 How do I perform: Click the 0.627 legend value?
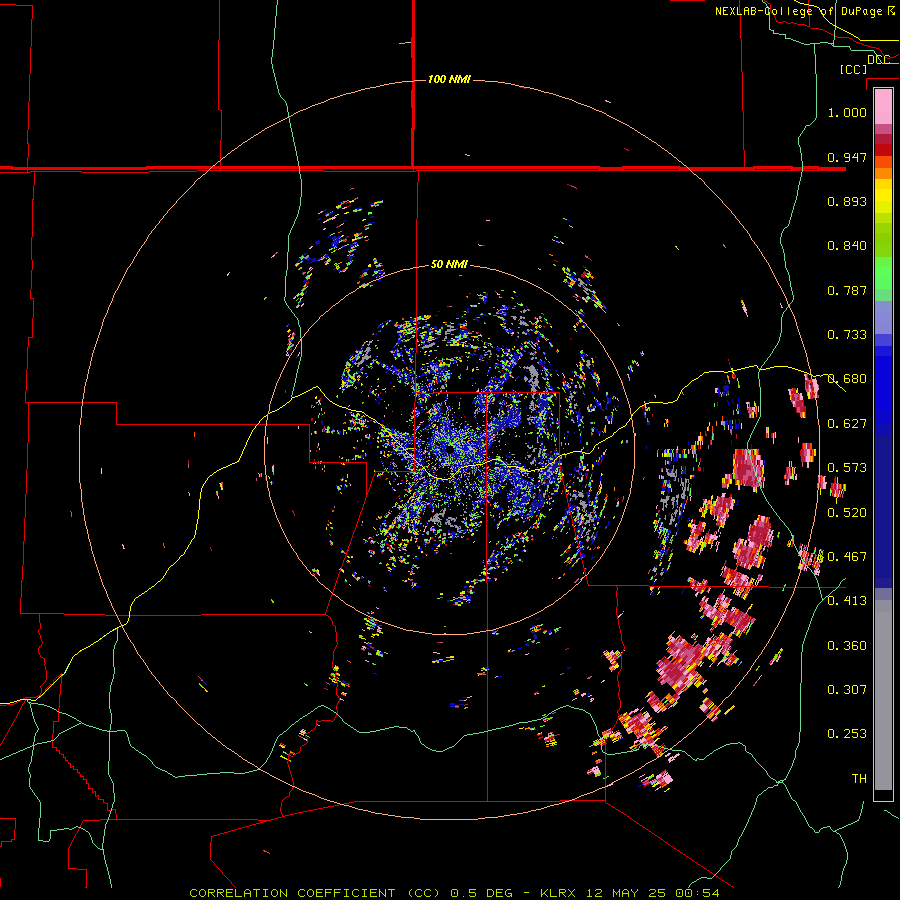[x=847, y=423]
